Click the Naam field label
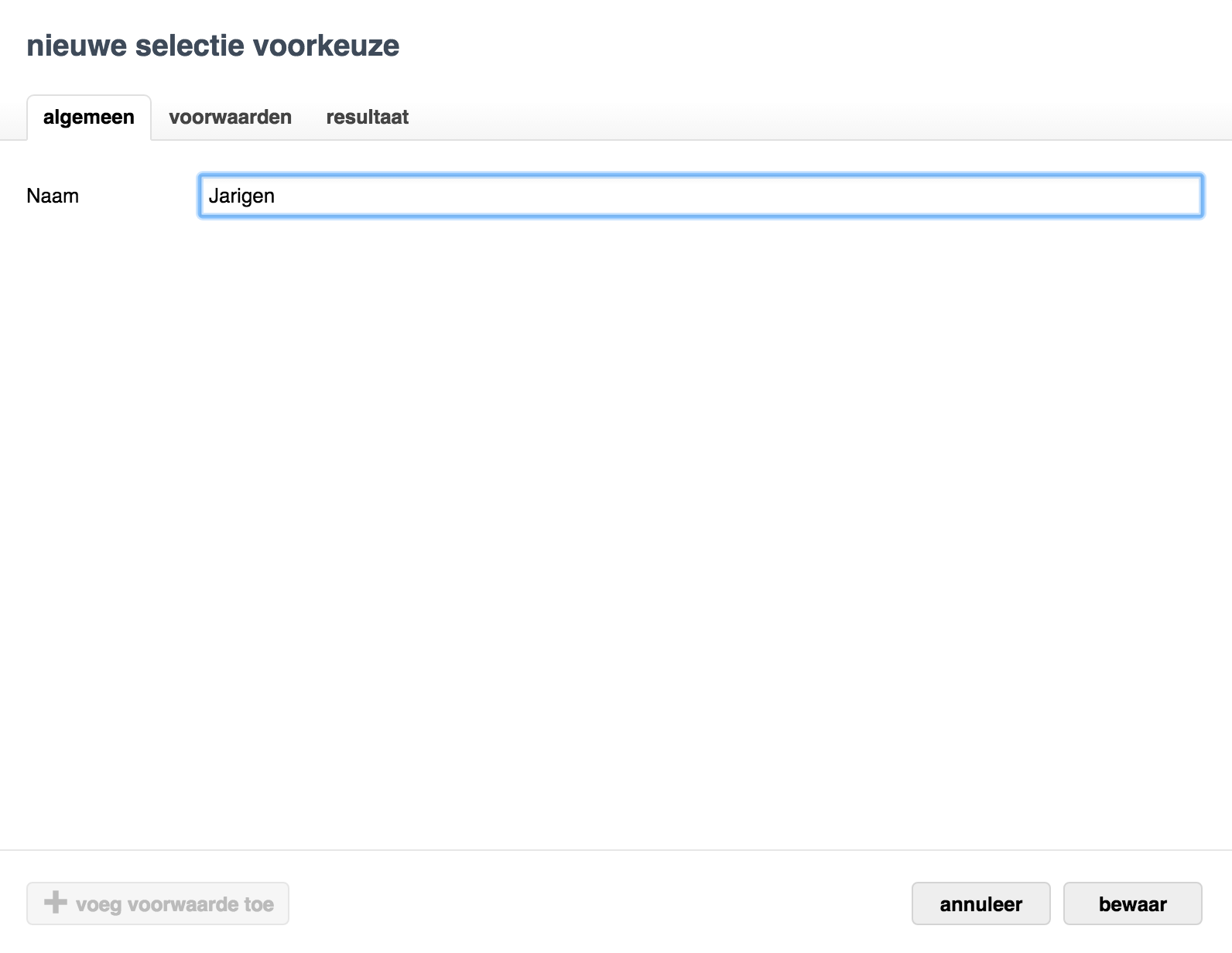 [x=53, y=196]
